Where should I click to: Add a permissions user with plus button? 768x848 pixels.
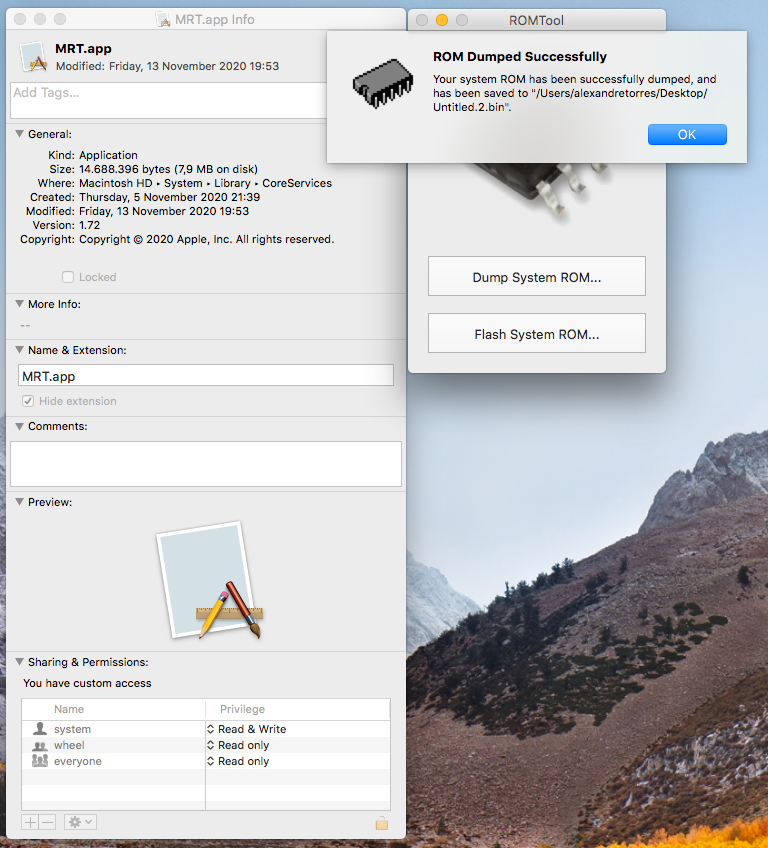click(x=30, y=823)
